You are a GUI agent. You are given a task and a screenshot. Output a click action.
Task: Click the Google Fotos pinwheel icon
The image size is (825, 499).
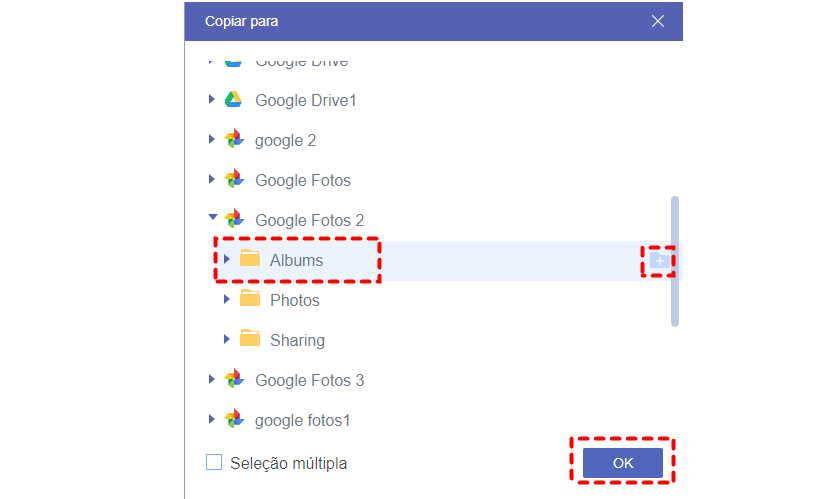click(x=234, y=180)
